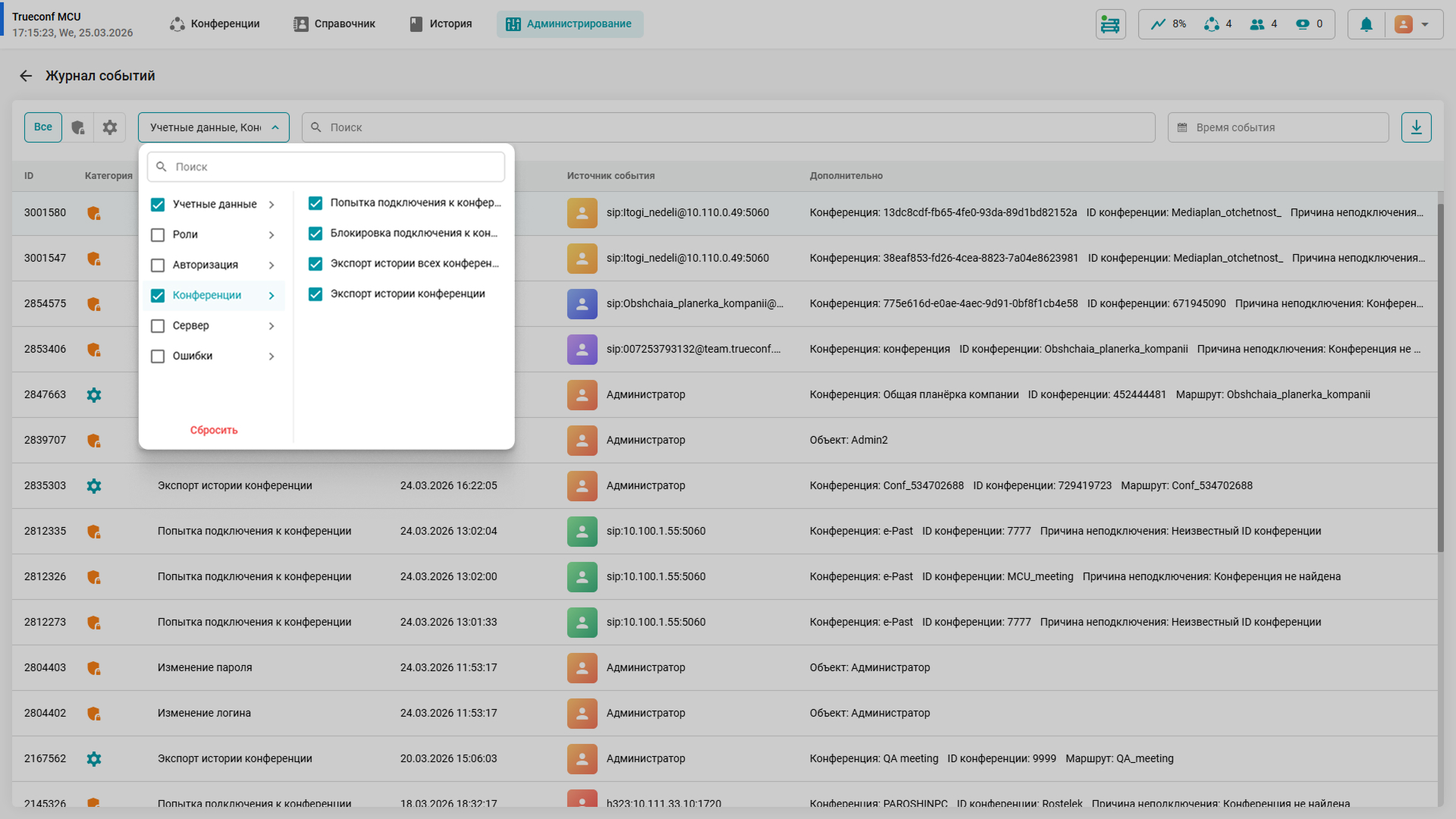Click gear icon in row 2847663
Image resolution: width=1456 pixels, height=819 pixels.
tap(94, 395)
